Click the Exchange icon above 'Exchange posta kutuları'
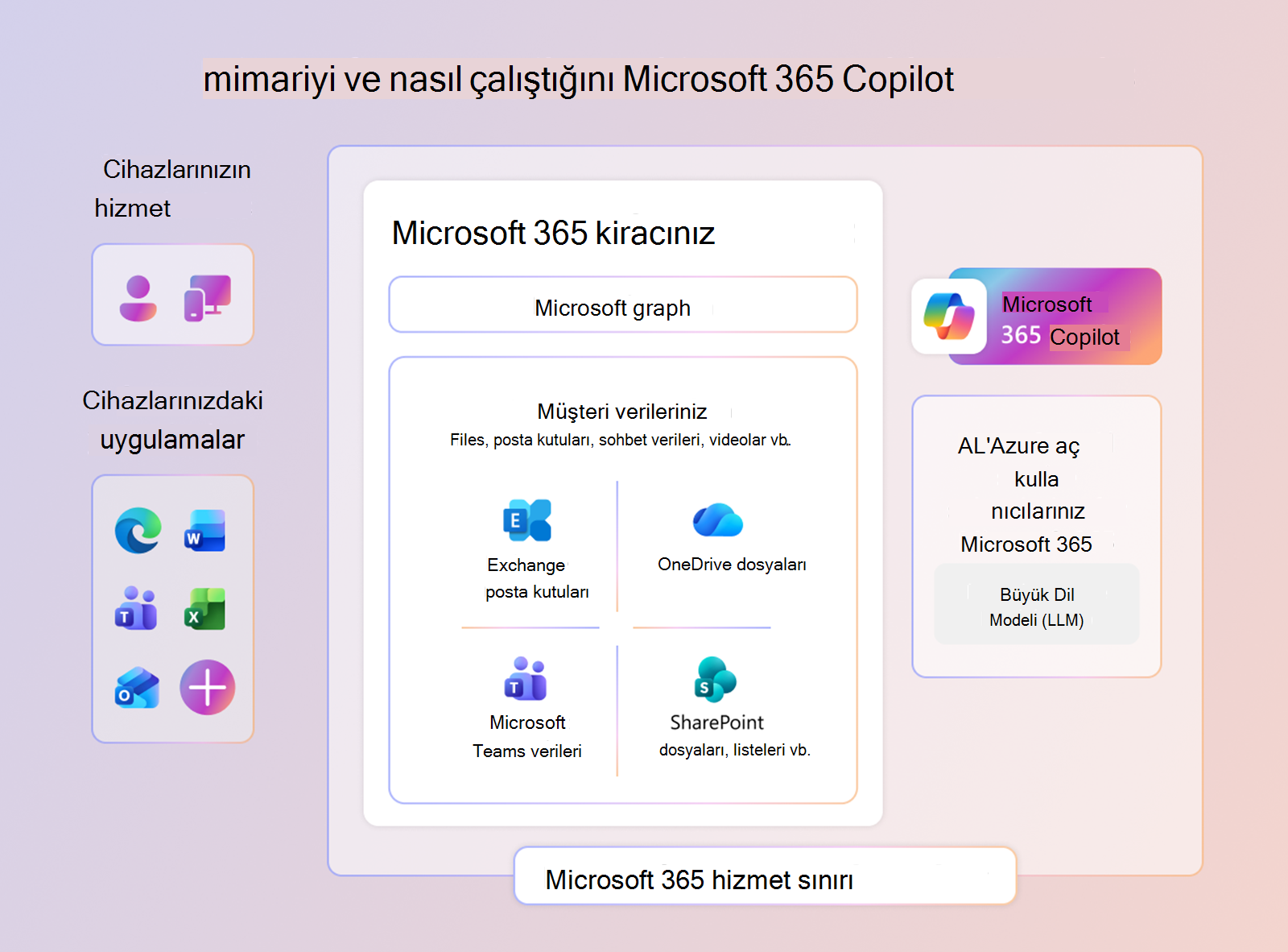 tap(527, 520)
